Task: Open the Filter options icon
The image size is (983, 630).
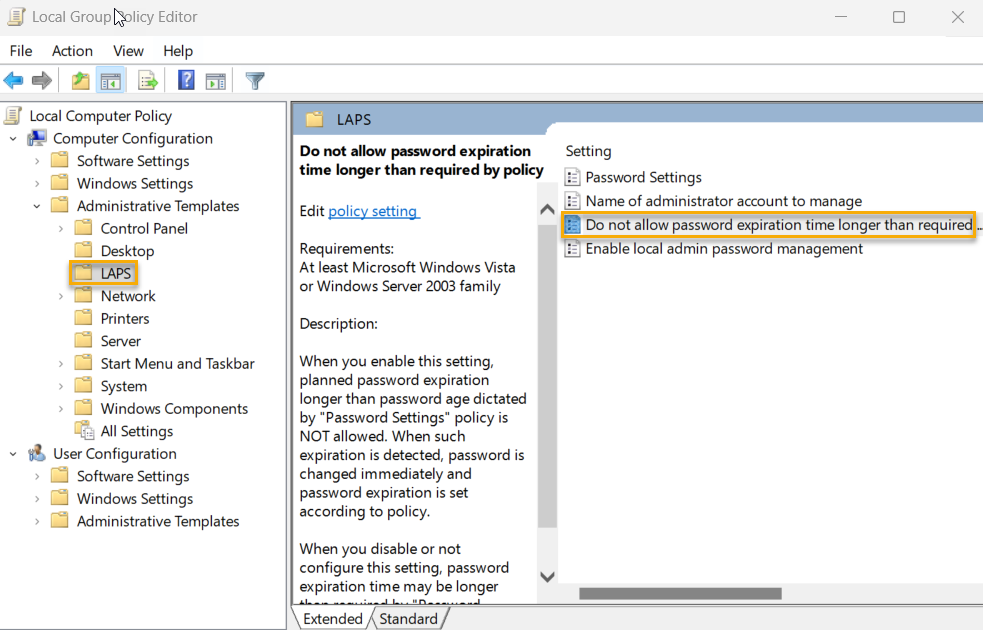Action: pos(255,80)
